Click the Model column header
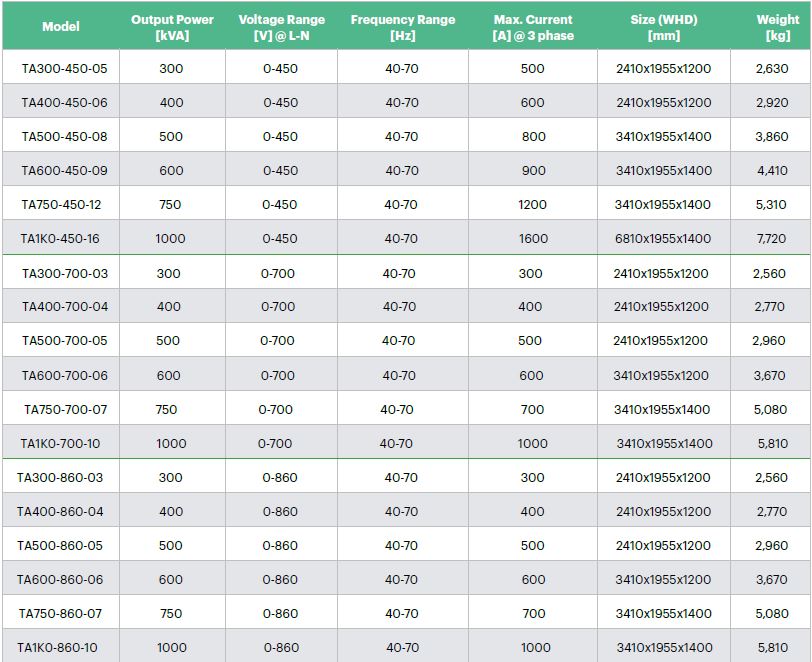 60,27
